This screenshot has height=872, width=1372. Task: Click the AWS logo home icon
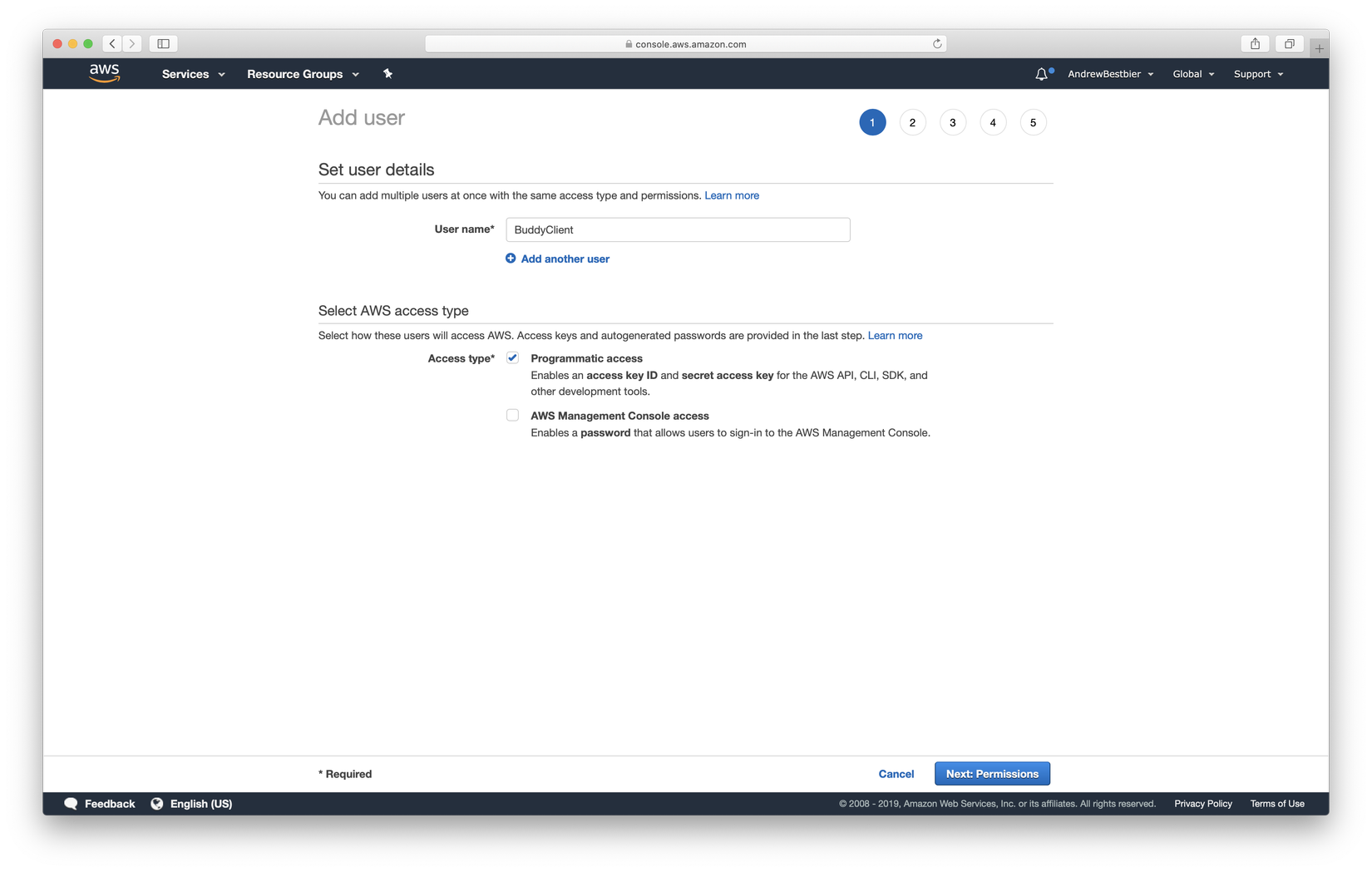(x=105, y=73)
